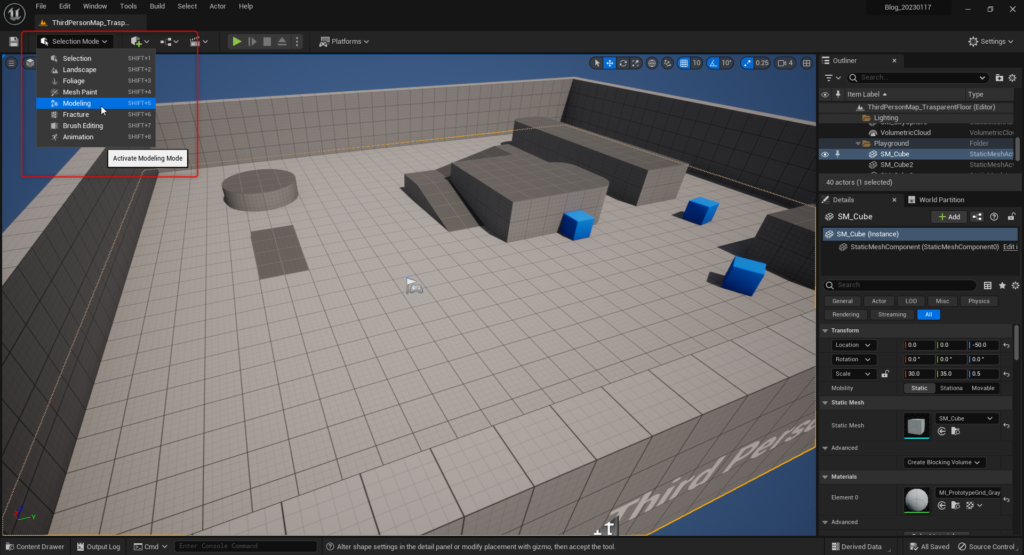Open the viewport hamburger options menu
This screenshot has height=555, width=1024.
11,63
